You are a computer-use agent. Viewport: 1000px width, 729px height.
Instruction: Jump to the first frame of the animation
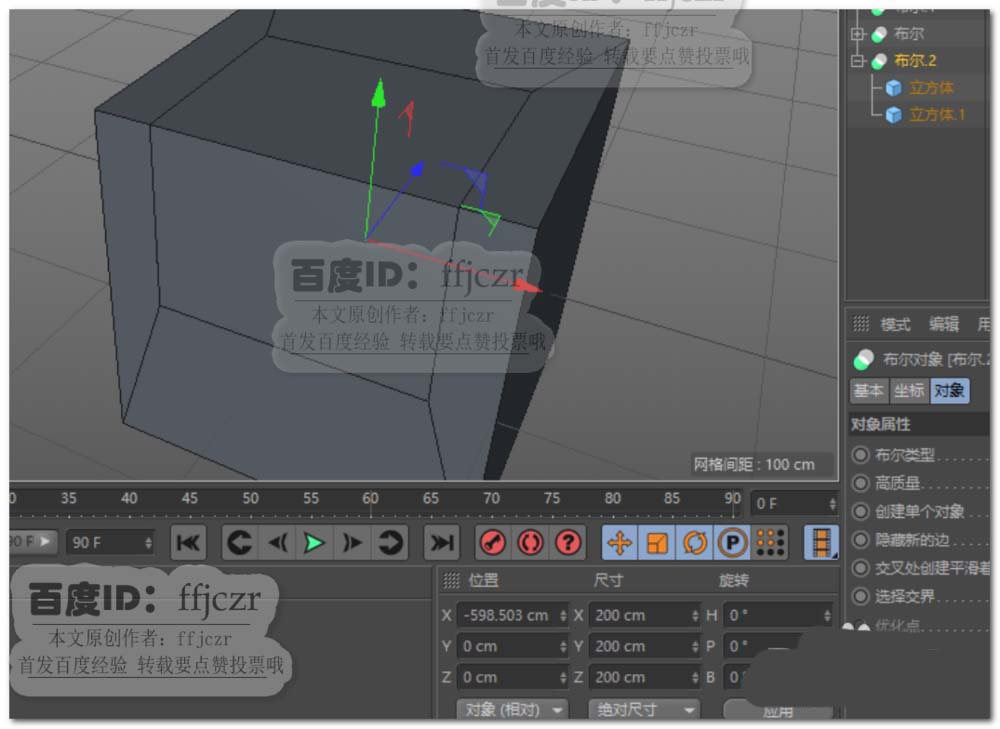coord(188,543)
